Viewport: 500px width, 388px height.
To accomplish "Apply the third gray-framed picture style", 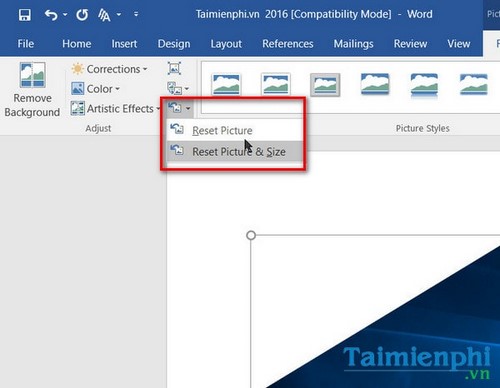I will coord(325,85).
